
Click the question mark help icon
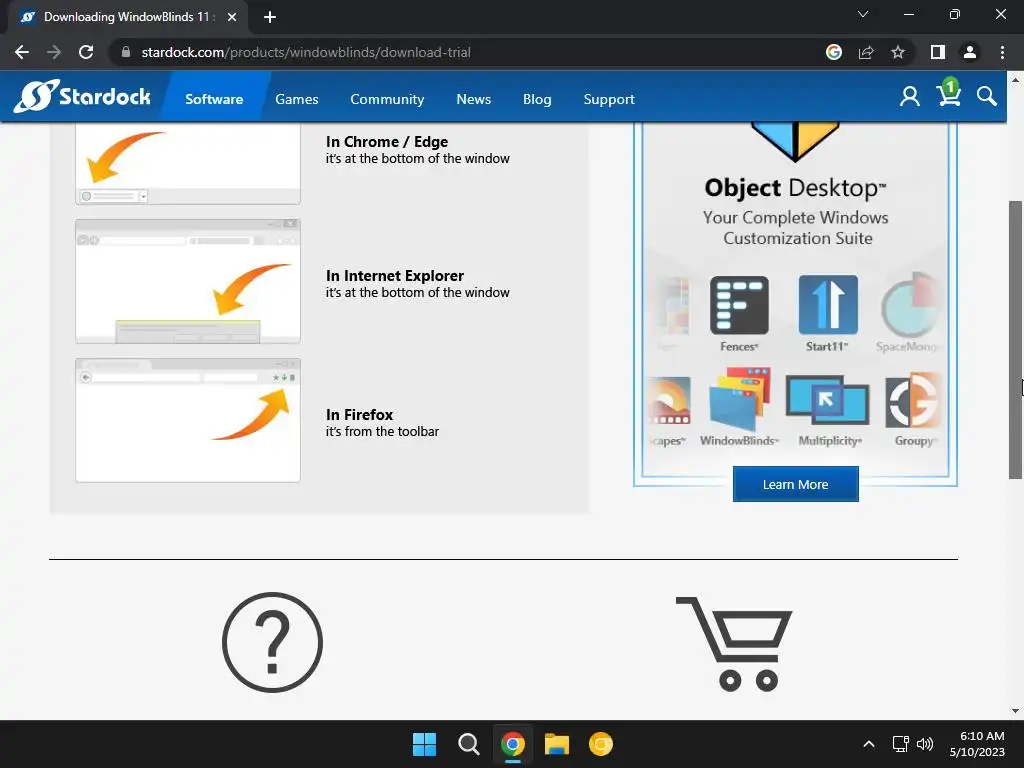pos(272,642)
